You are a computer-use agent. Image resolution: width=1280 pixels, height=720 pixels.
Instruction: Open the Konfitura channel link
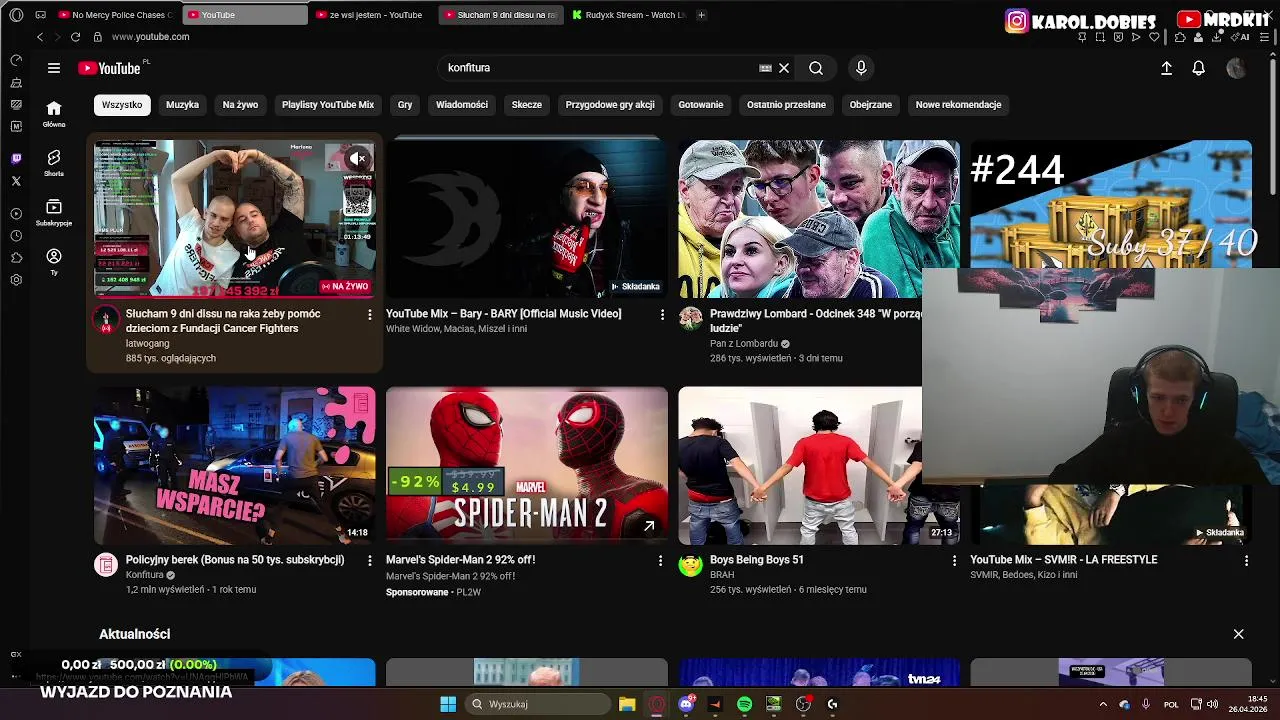[x=144, y=575]
